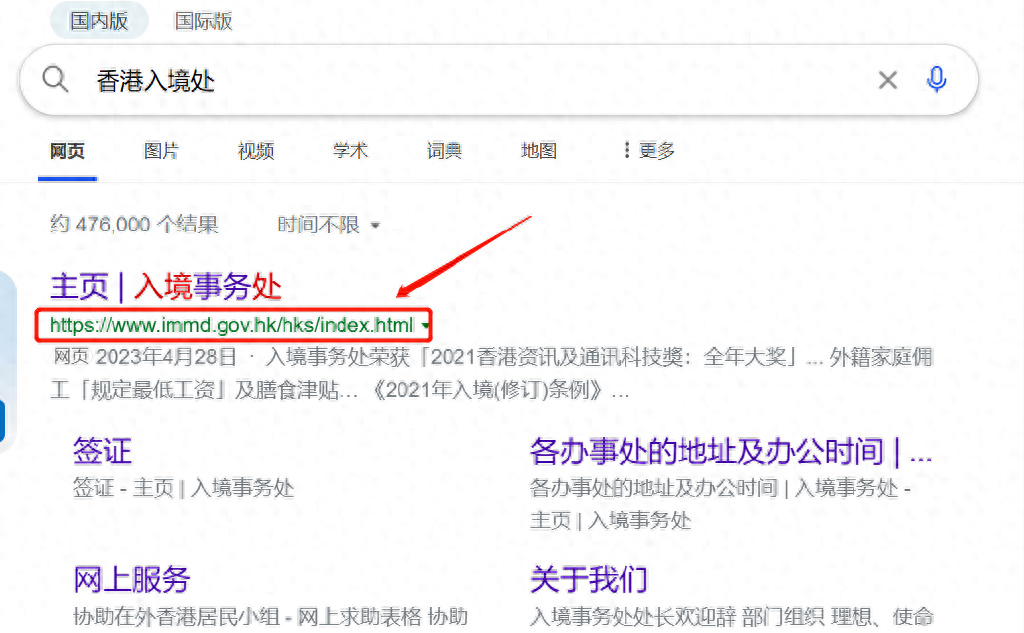Visit the 网上服务 sitelink
Image resolution: width=1024 pixels, height=633 pixels.
click(x=131, y=579)
